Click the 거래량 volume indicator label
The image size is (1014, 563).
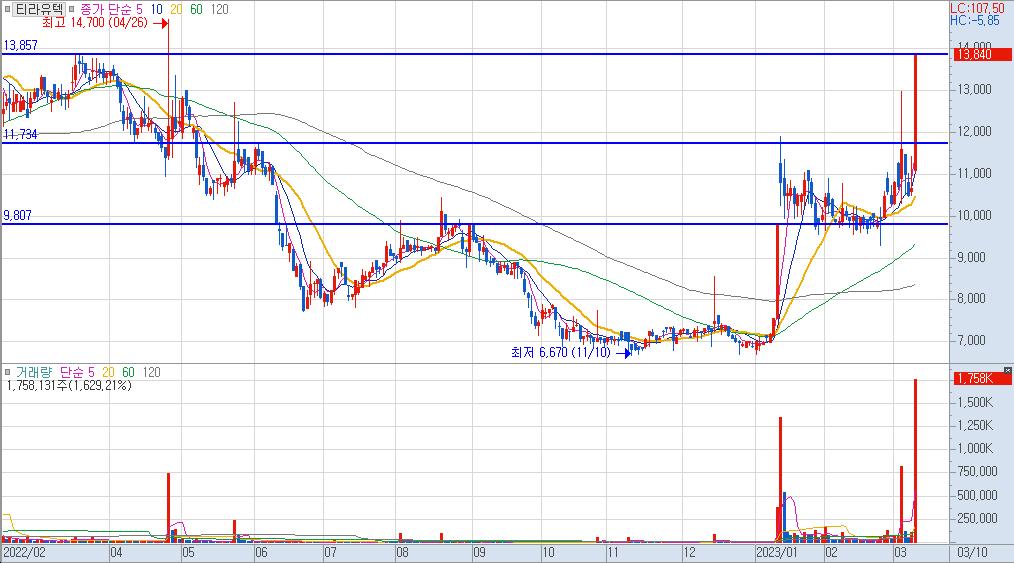click(34, 372)
